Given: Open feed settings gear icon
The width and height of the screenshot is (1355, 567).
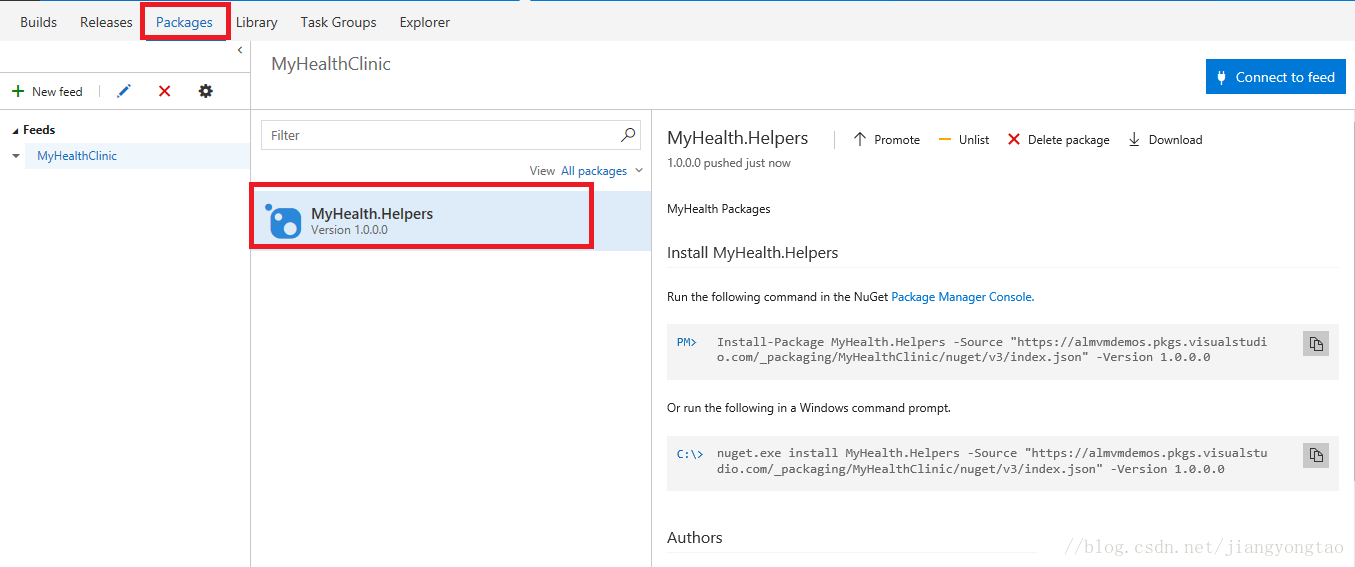Looking at the screenshot, I should point(205,91).
